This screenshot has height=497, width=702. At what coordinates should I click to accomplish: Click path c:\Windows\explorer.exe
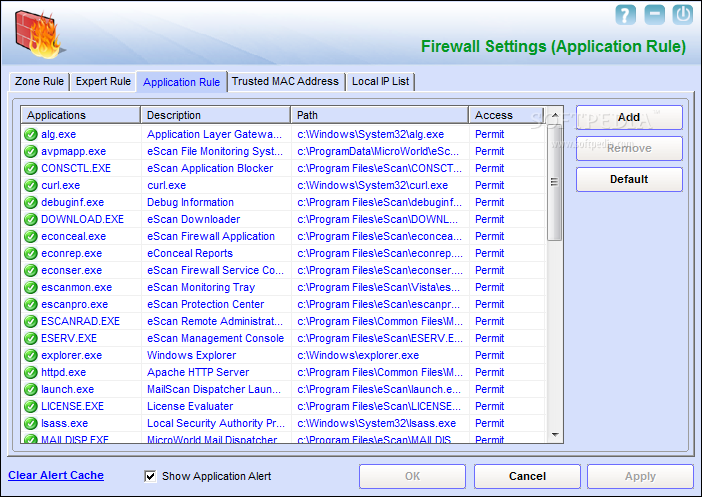(x=358, y=356)
